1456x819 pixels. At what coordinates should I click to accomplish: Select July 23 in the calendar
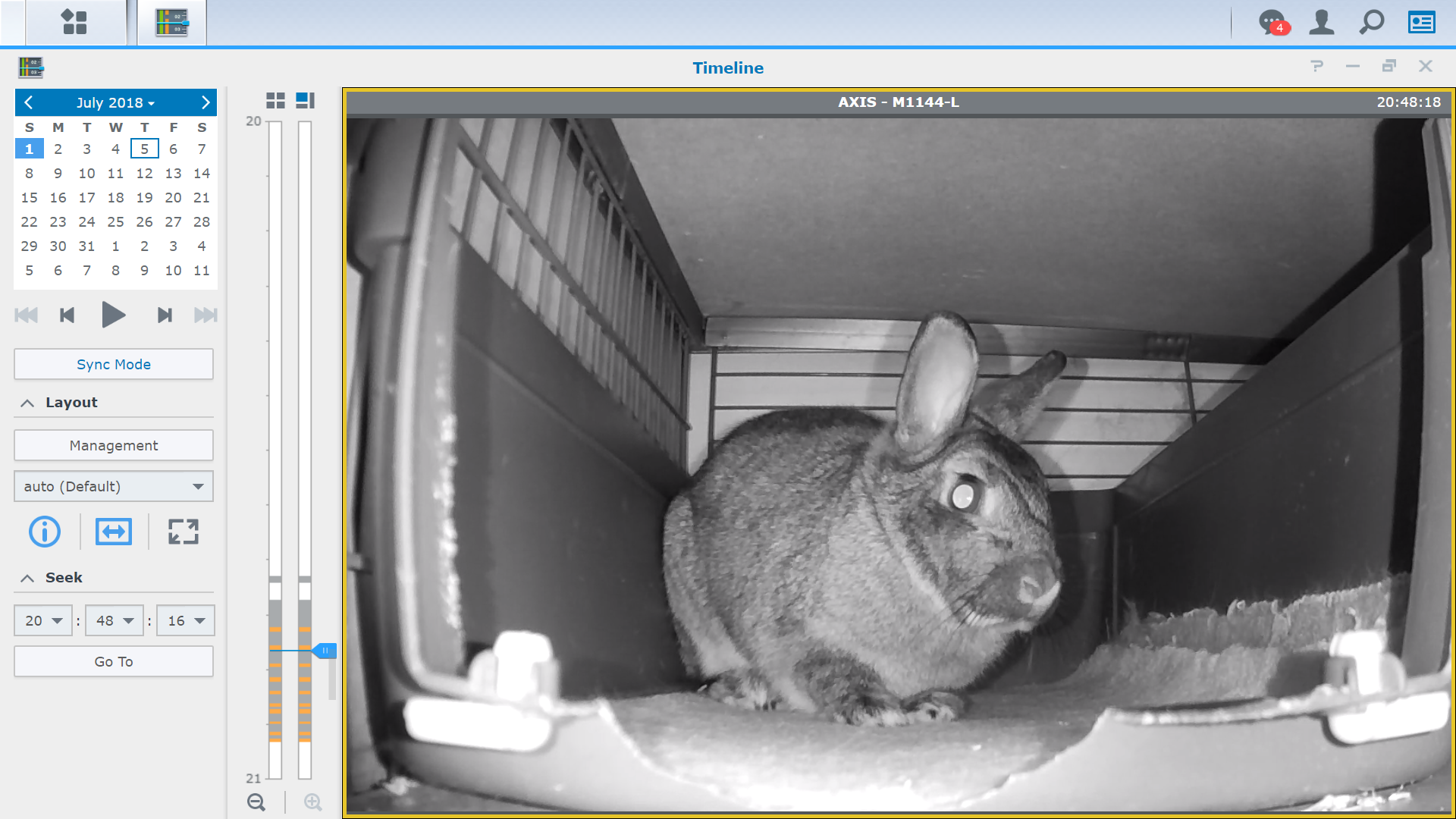[58, 221]
